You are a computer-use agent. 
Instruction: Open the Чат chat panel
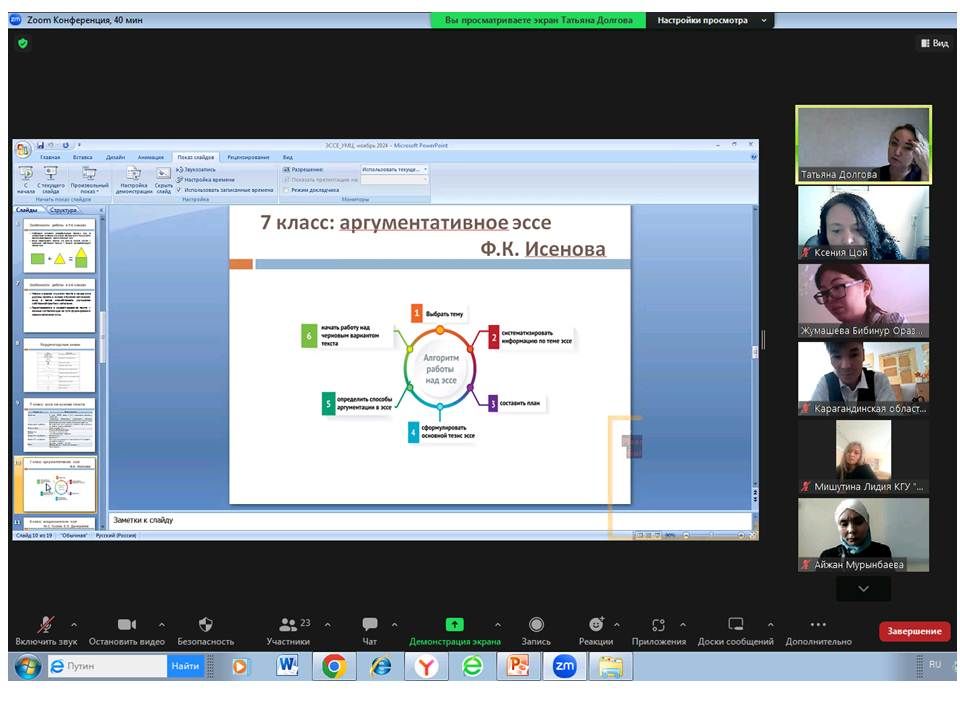[x=370, y=625]
